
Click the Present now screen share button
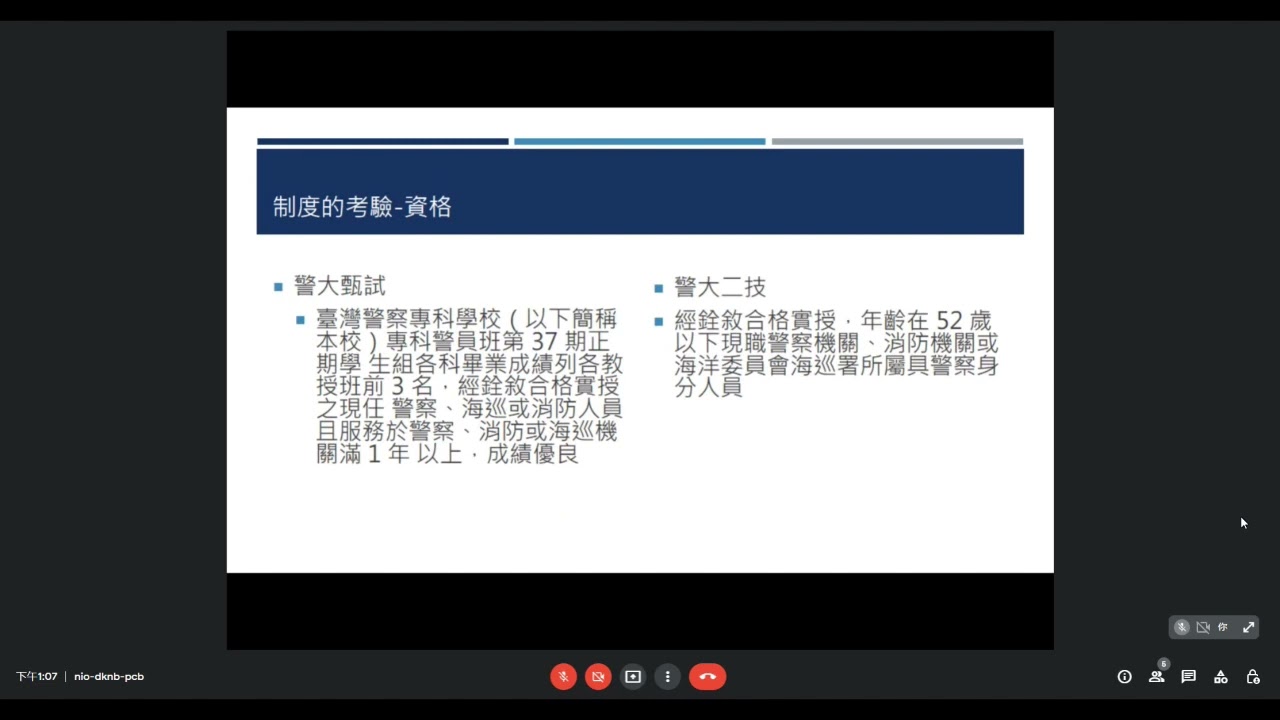point(633,677)
